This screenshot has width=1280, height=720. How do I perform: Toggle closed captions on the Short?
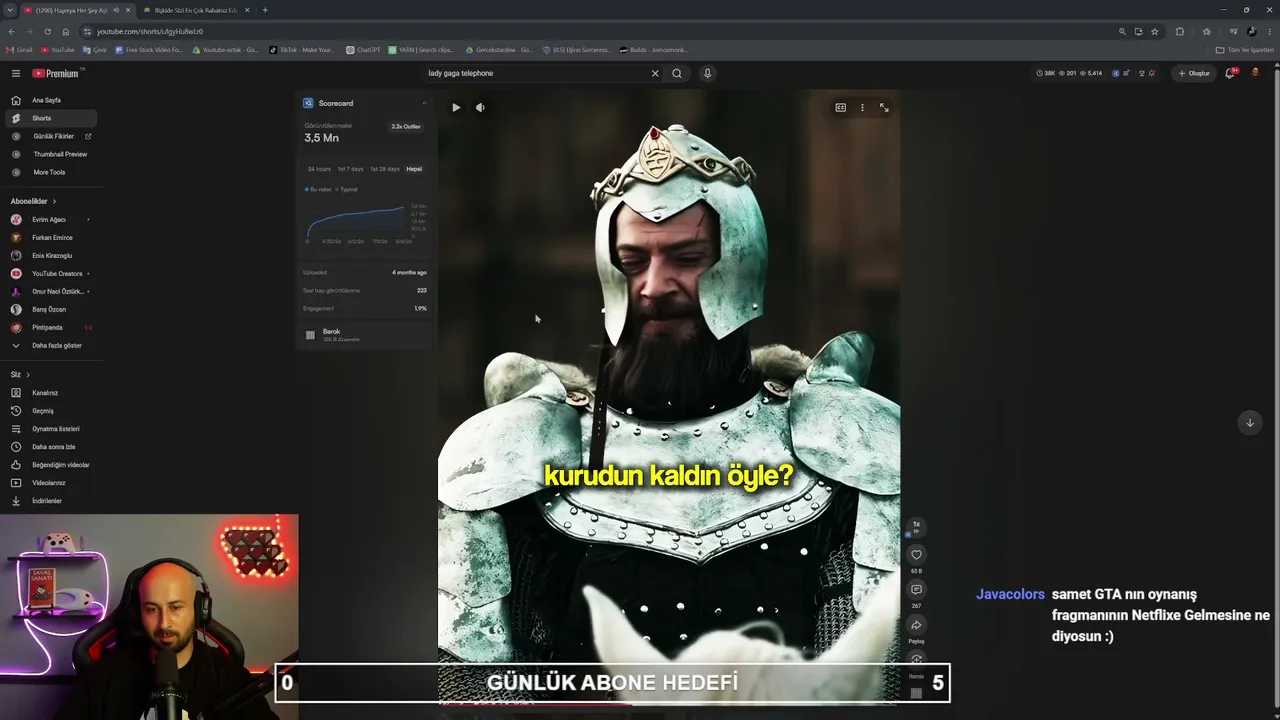point(840,107)
